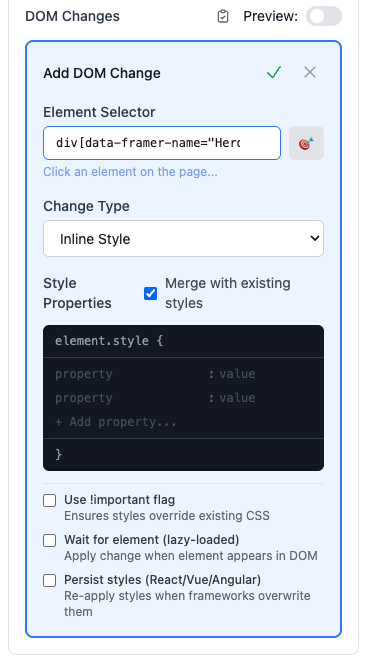This screenshot has height=667, width=369.
Task: Click the Element Selector label
Action: point(99,112)
